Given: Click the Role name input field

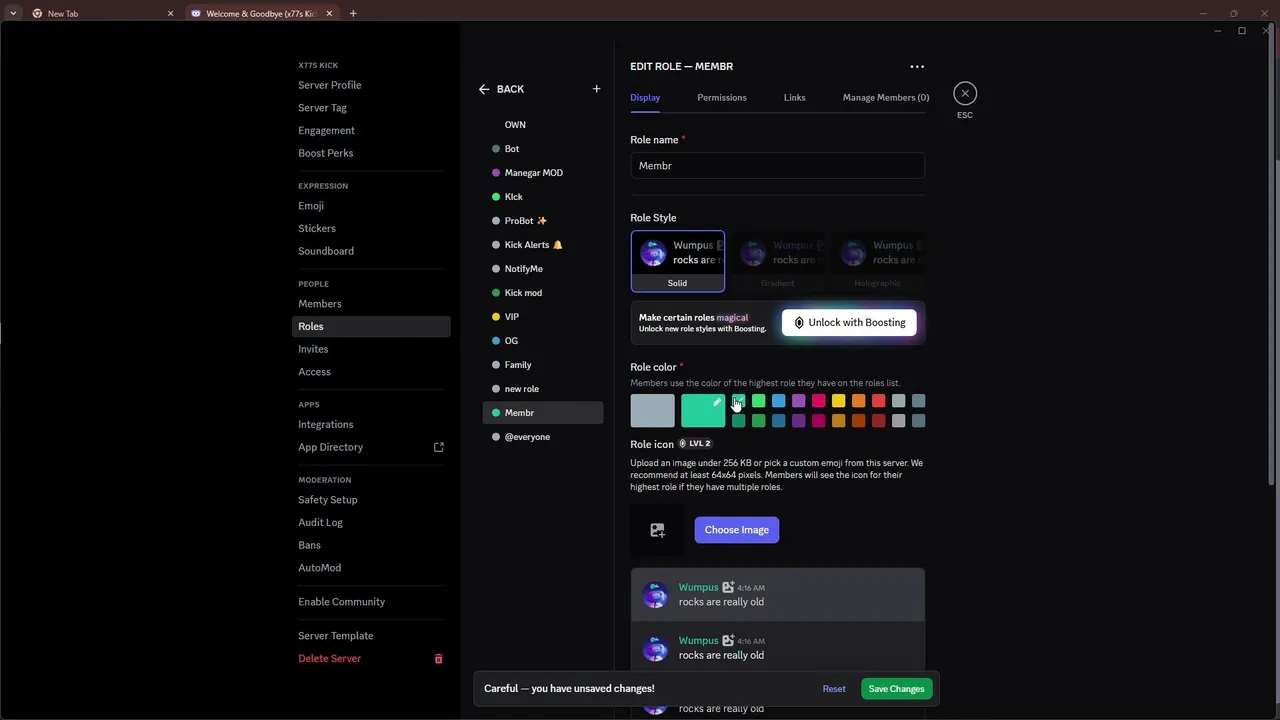Looking at the screenshot, I should pyautogui.click(x=777, y=166).
